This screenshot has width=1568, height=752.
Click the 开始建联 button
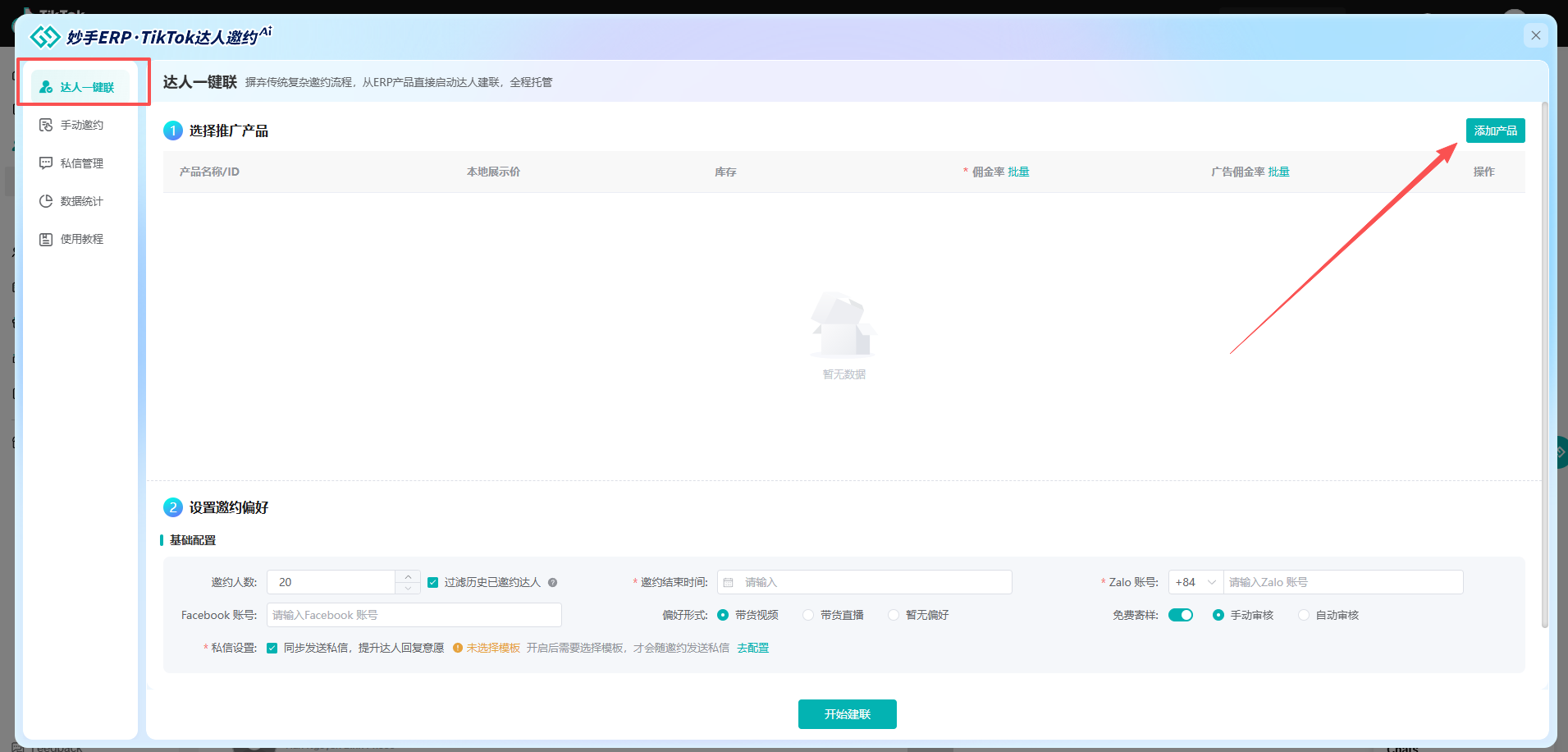click(x=847, y=714)
